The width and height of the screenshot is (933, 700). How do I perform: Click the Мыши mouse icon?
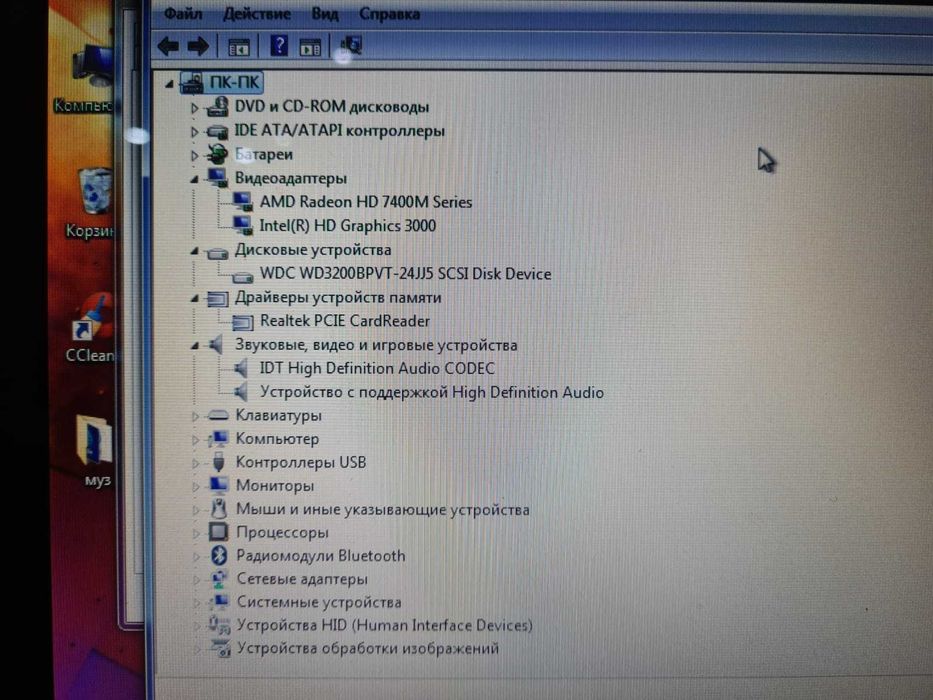219,509
